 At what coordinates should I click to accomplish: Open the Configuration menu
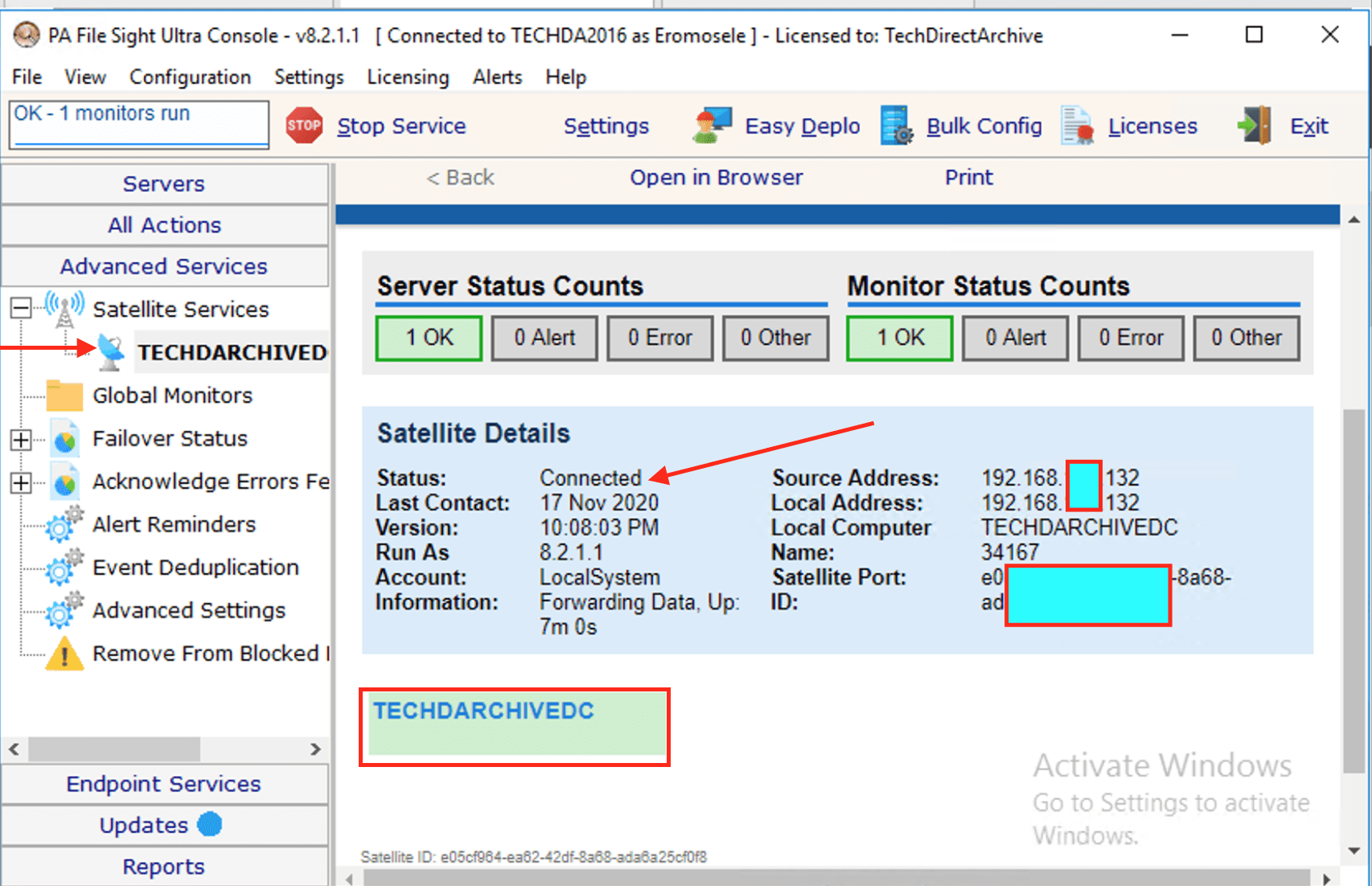click(x=190, y=77)
